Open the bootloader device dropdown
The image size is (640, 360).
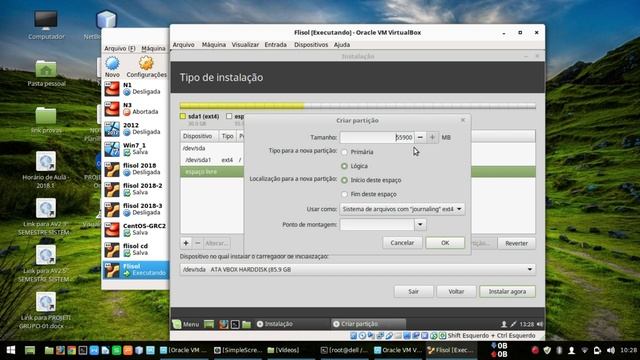358,269
